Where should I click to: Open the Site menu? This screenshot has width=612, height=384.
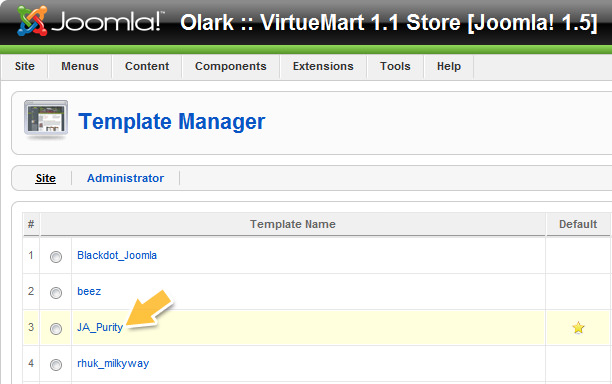[25, 66]
